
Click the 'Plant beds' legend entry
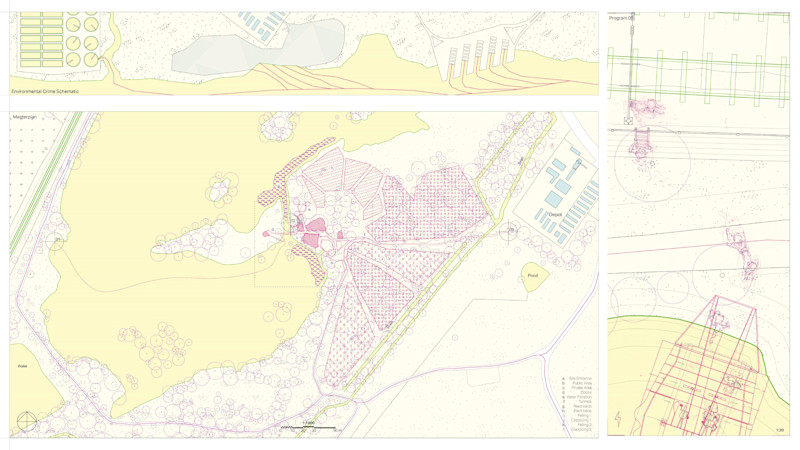point(583,411)
